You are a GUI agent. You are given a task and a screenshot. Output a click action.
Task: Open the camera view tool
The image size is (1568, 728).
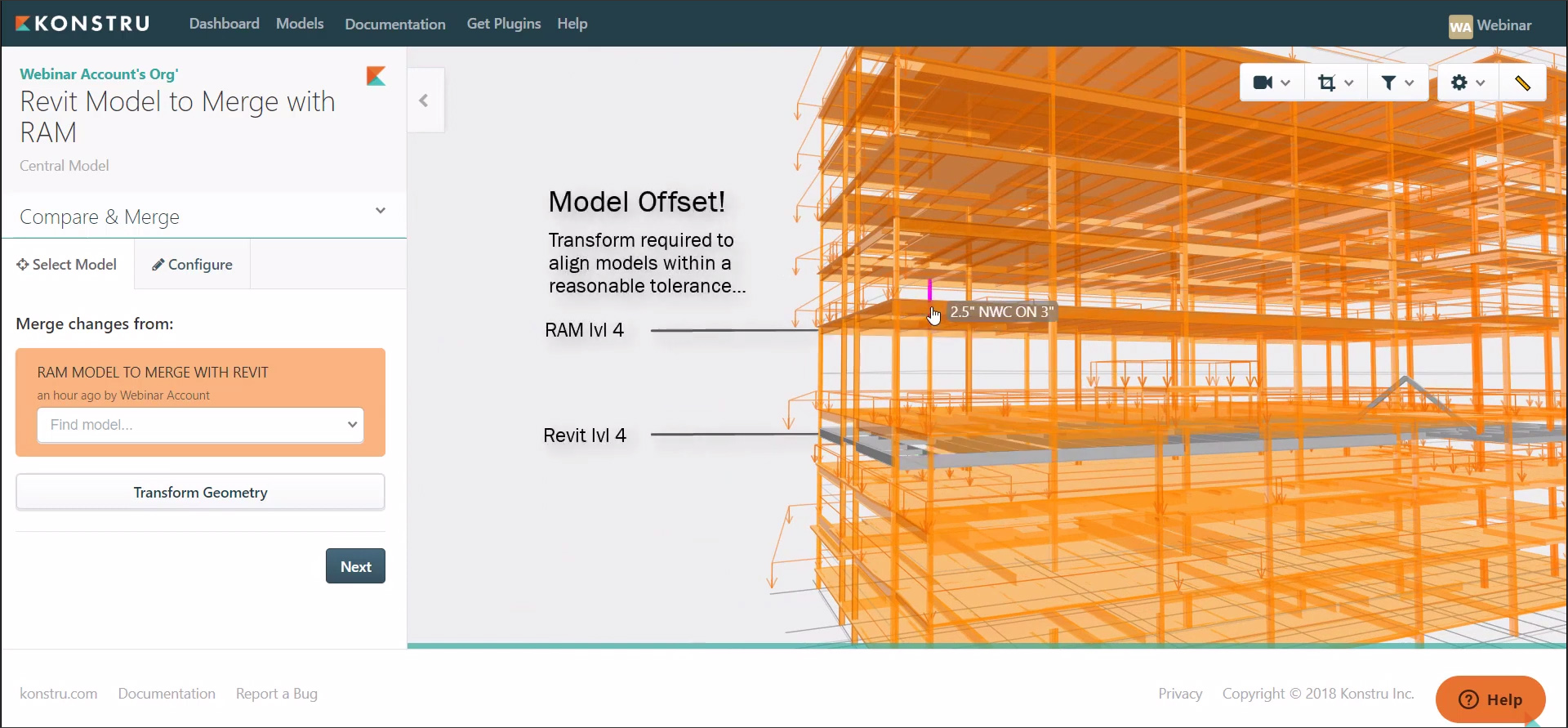pyautogui.click(x=1263, y=83)
